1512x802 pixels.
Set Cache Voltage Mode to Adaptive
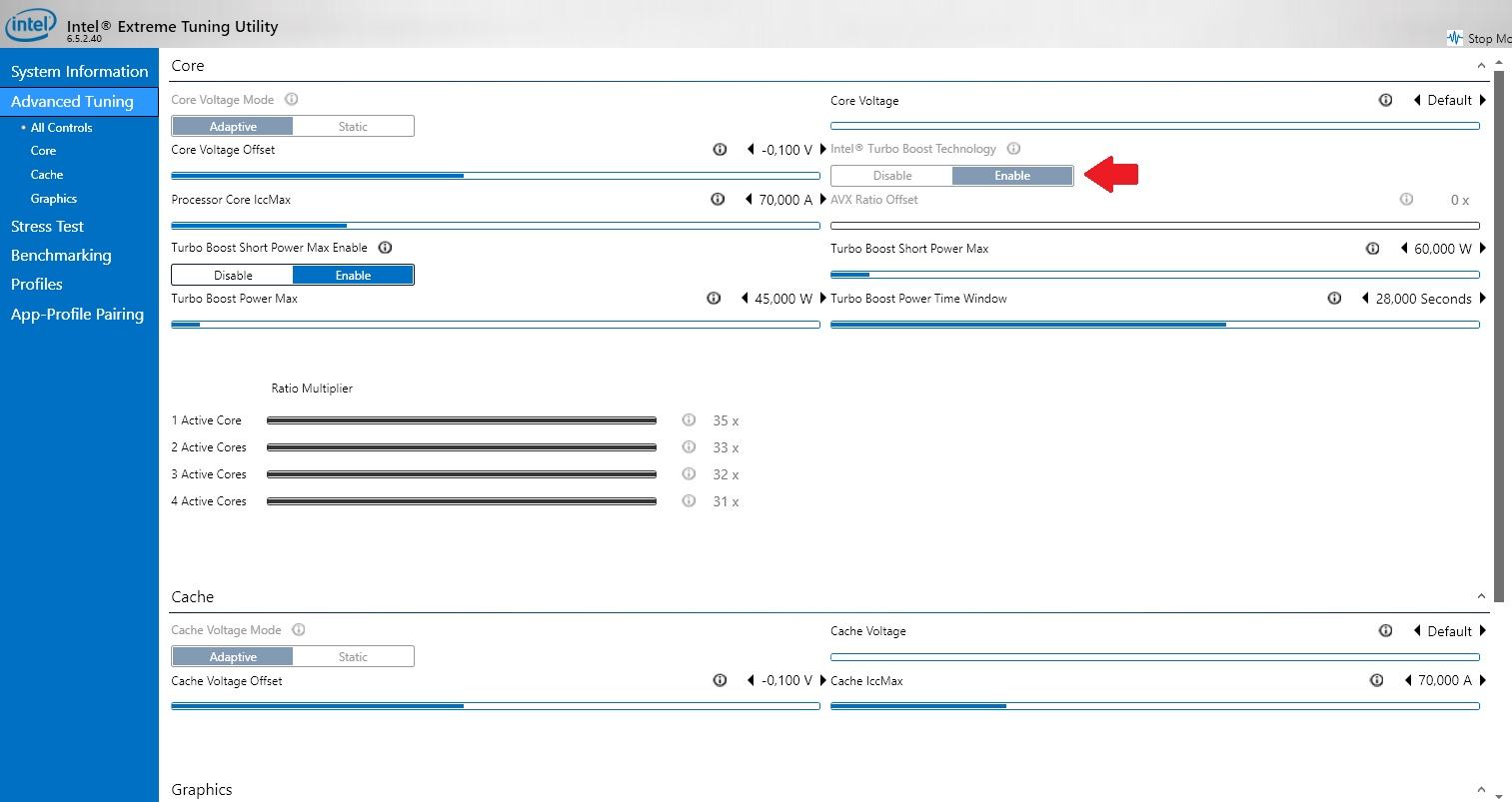(233, 656)
